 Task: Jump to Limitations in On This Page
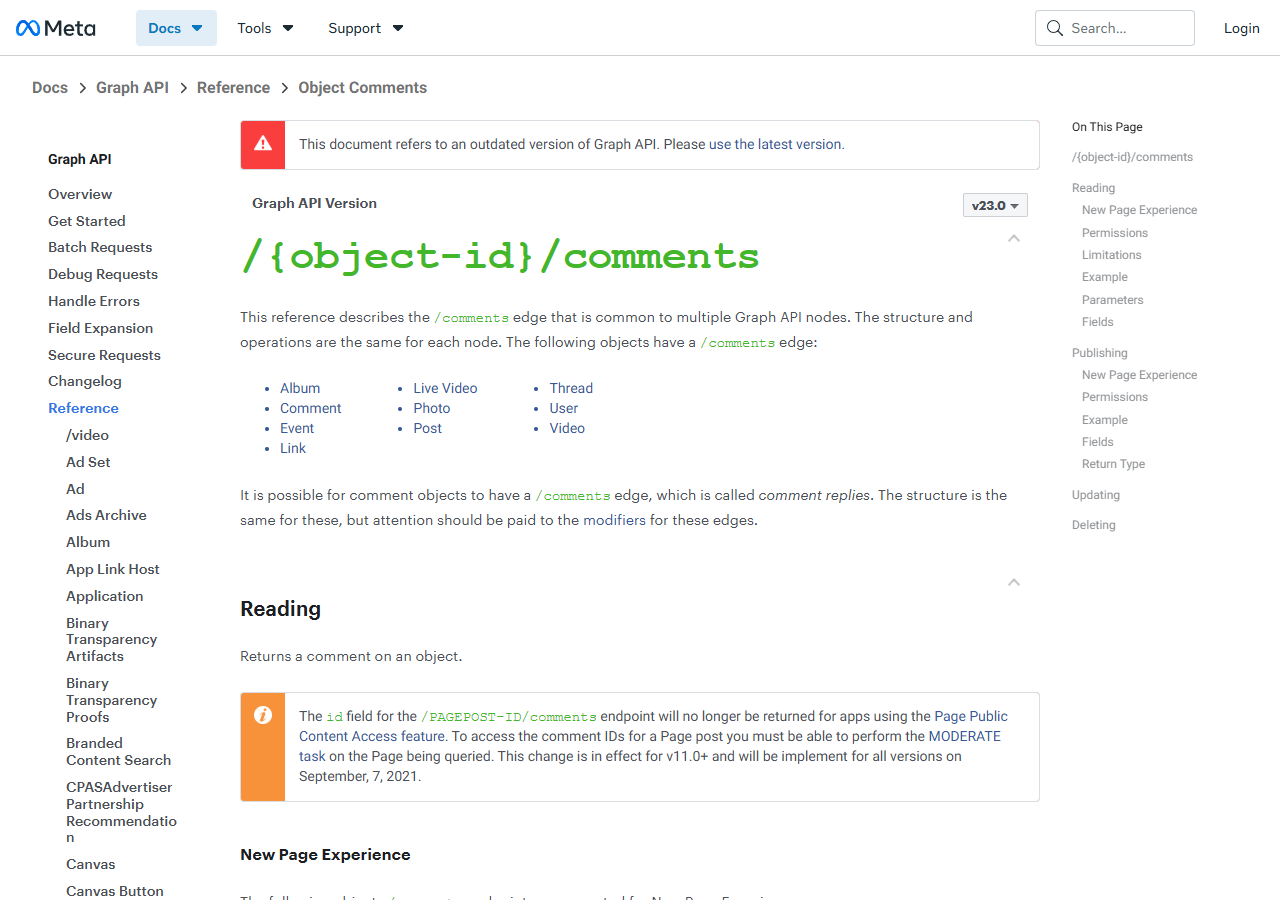point(1111,255)
